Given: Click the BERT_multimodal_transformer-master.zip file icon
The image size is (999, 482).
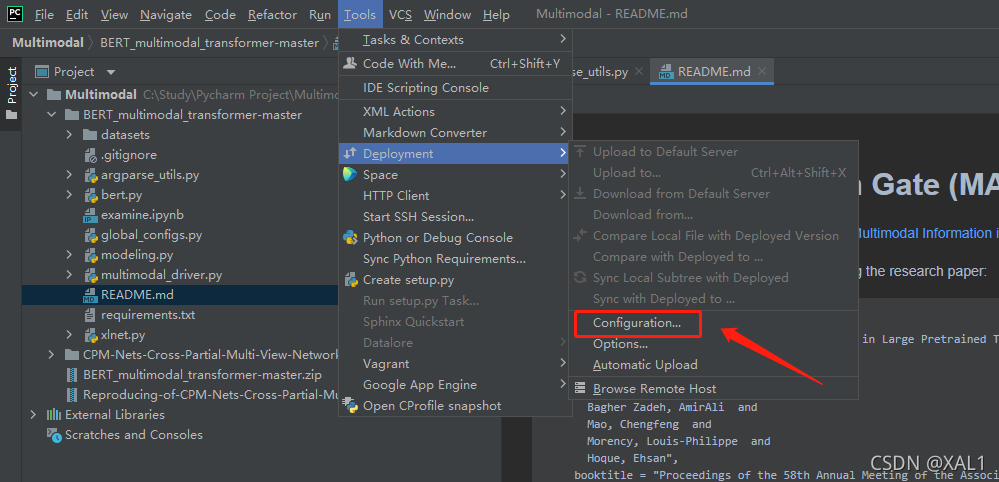Looking at the screenshot, I should coord(72,374).
